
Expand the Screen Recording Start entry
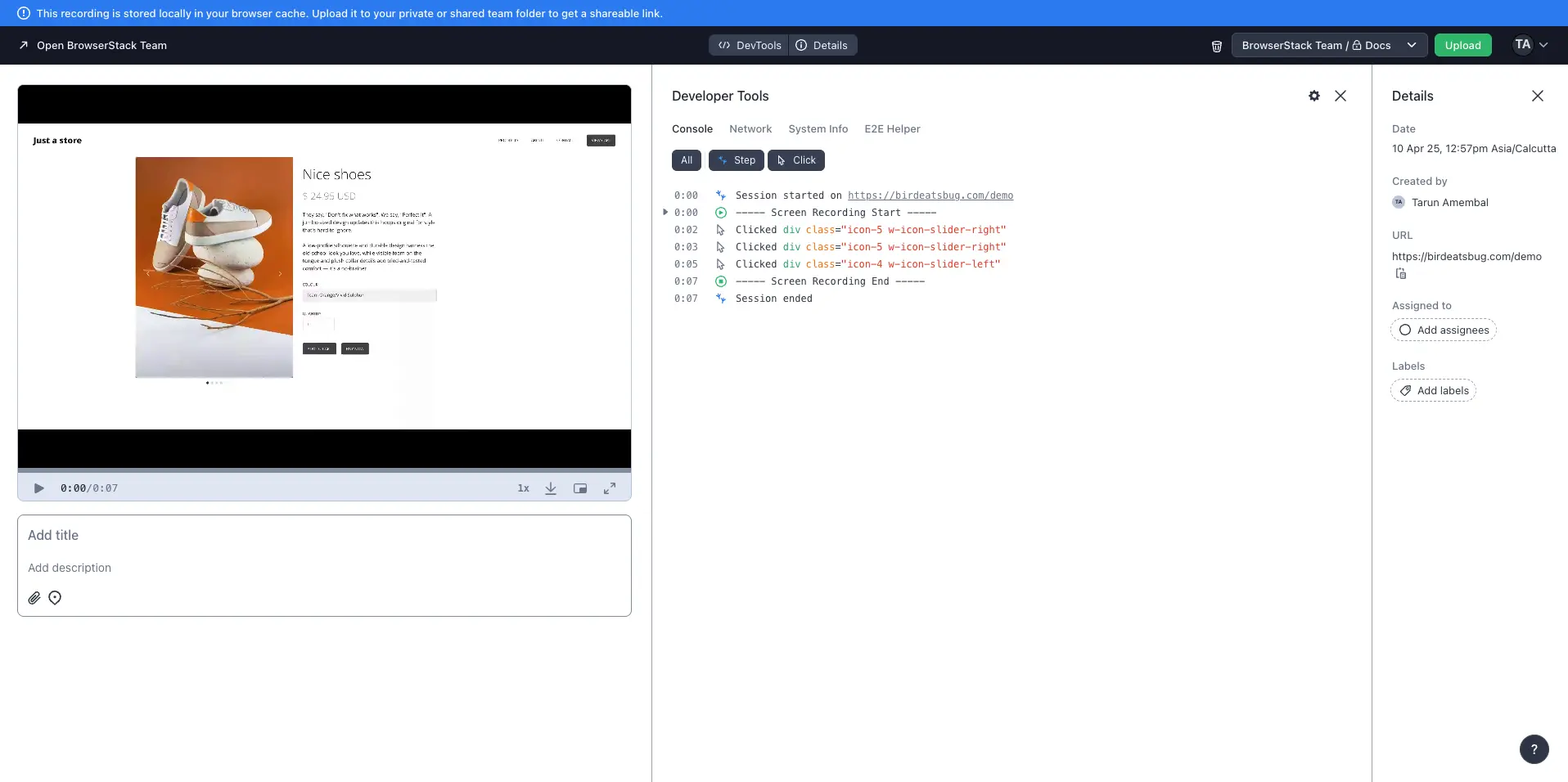[x=665, y=212]
